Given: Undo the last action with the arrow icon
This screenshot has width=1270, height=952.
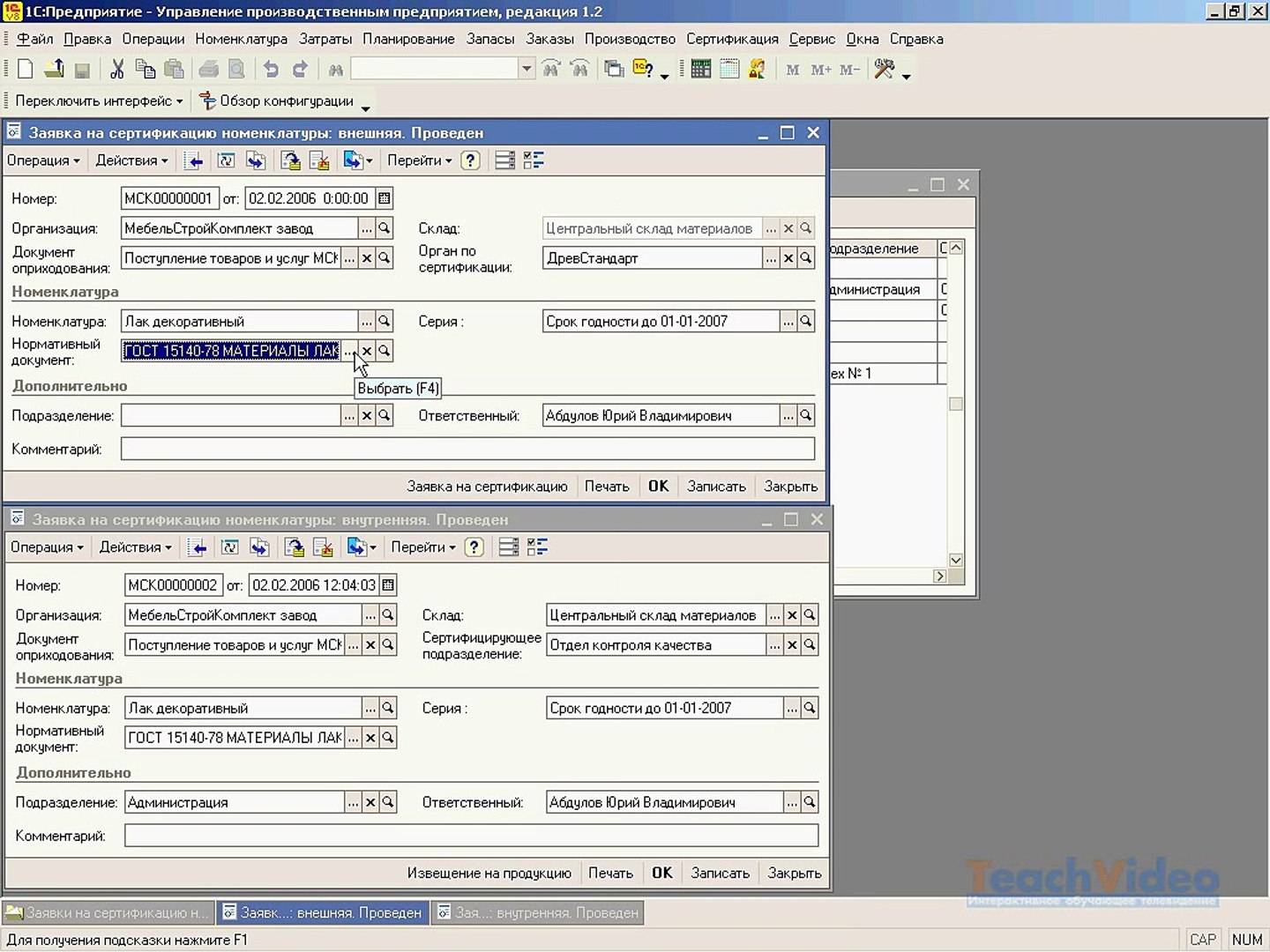Looking at the screenshot, I should tap(272, 69).
